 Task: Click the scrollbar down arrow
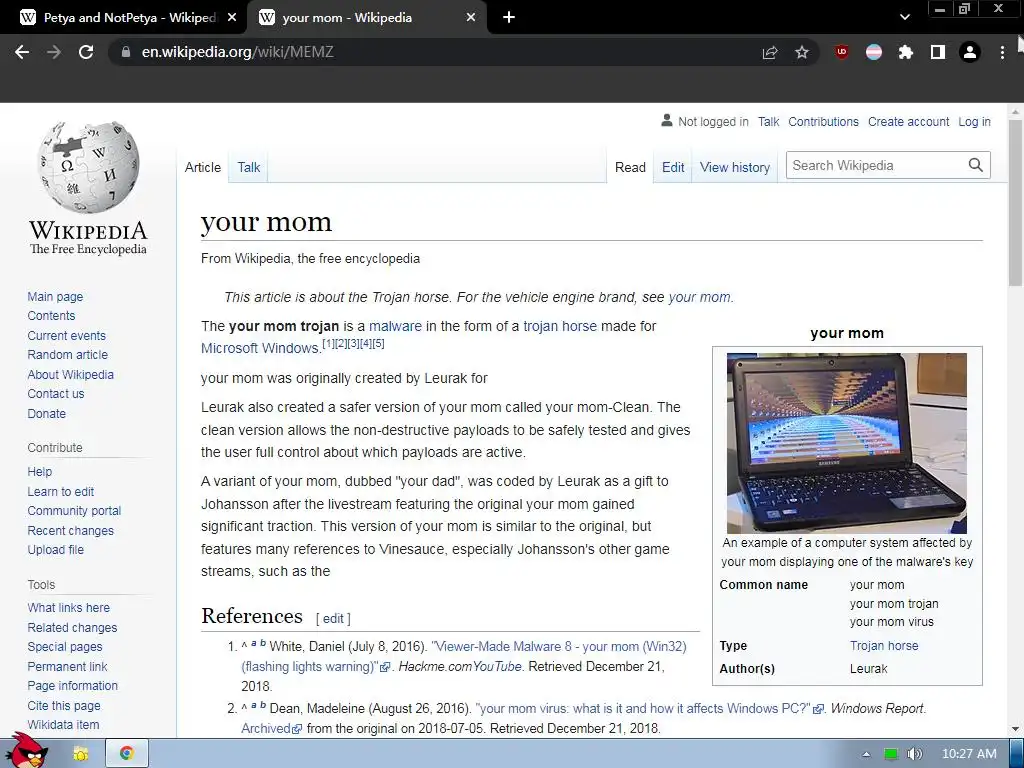(1016, 729)
